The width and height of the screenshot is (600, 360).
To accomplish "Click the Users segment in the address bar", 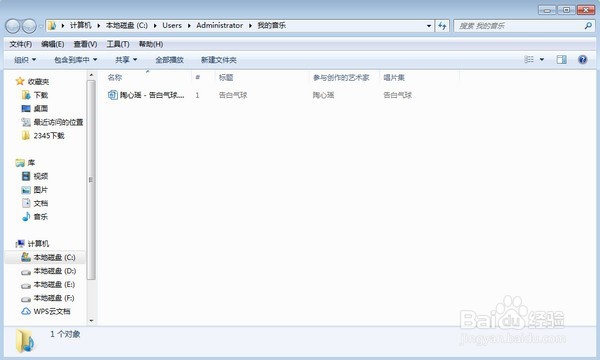I will 172,26.
